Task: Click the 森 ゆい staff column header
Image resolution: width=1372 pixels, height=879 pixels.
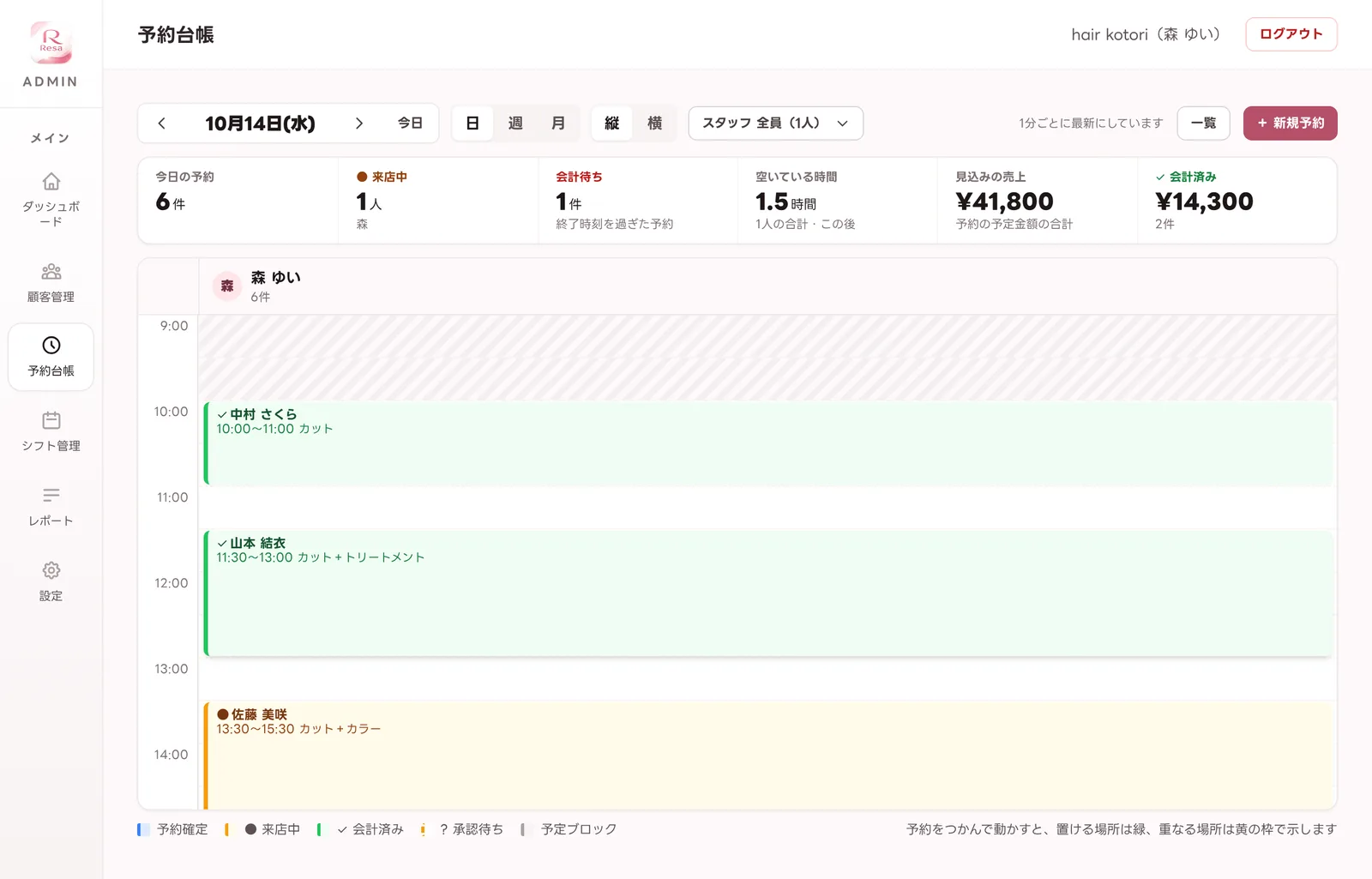Action: [767, 286]
